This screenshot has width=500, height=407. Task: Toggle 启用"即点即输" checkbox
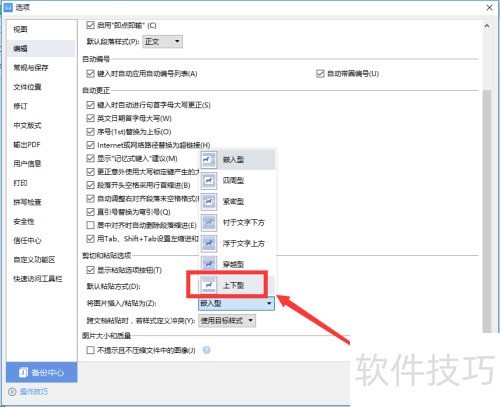[x=90, y=25]
